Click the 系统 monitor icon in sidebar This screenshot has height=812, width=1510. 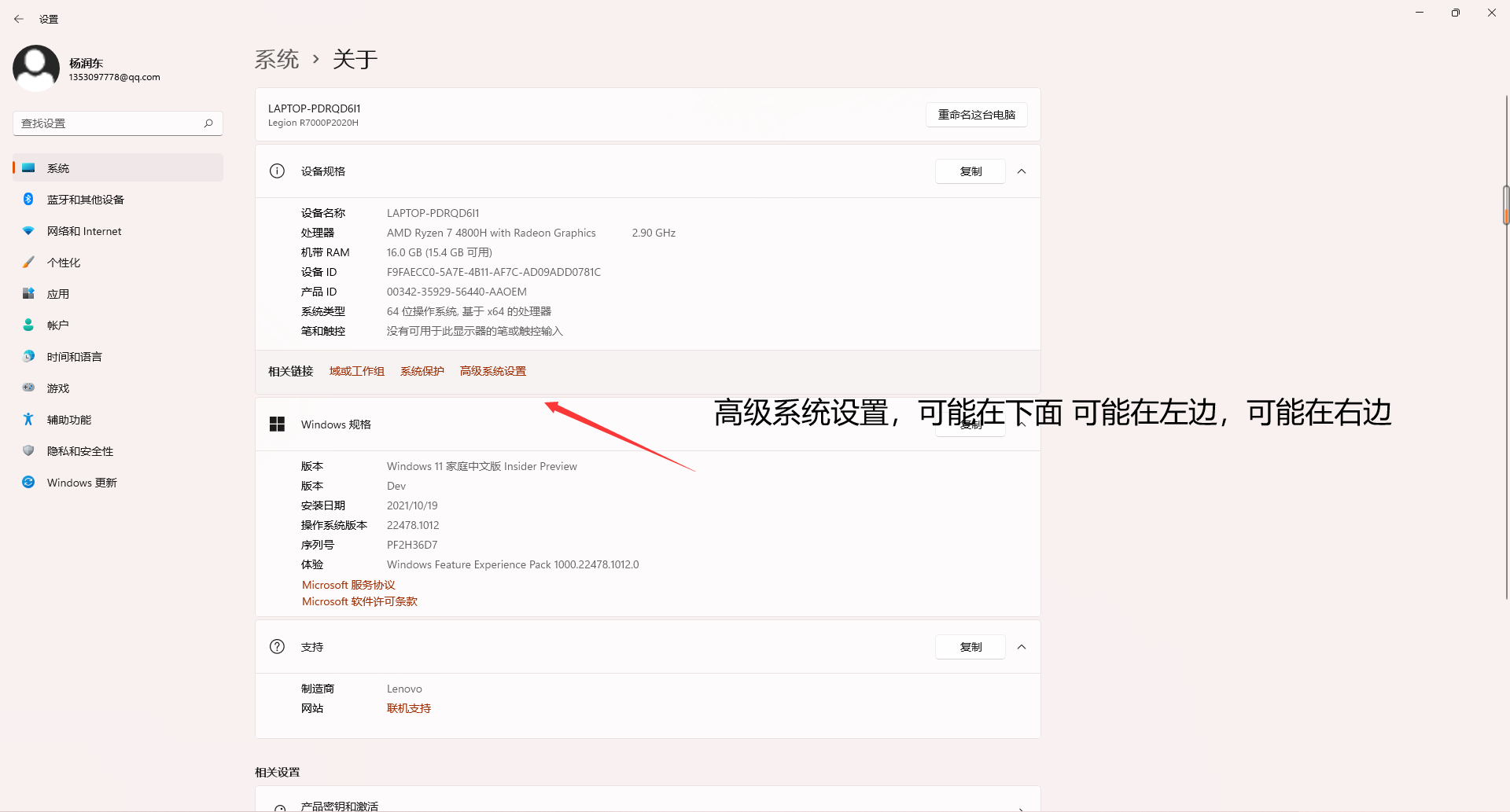(x=28, y=168)
